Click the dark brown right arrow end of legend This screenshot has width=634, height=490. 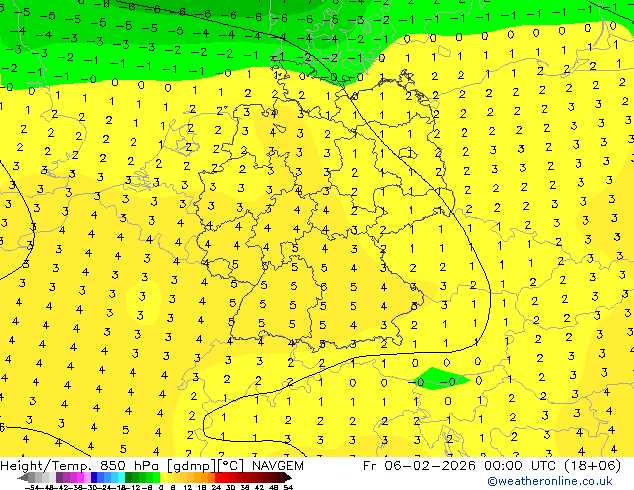(287, 477)
